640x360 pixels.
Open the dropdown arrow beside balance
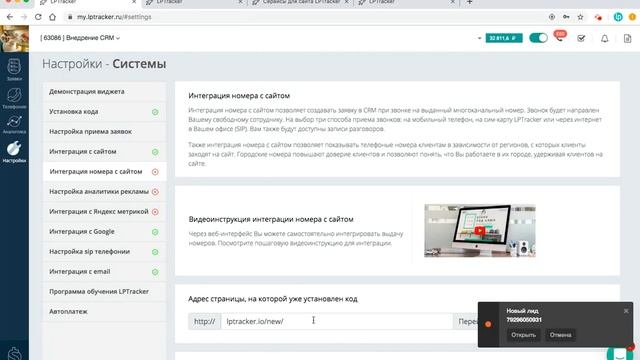point(479,38)
